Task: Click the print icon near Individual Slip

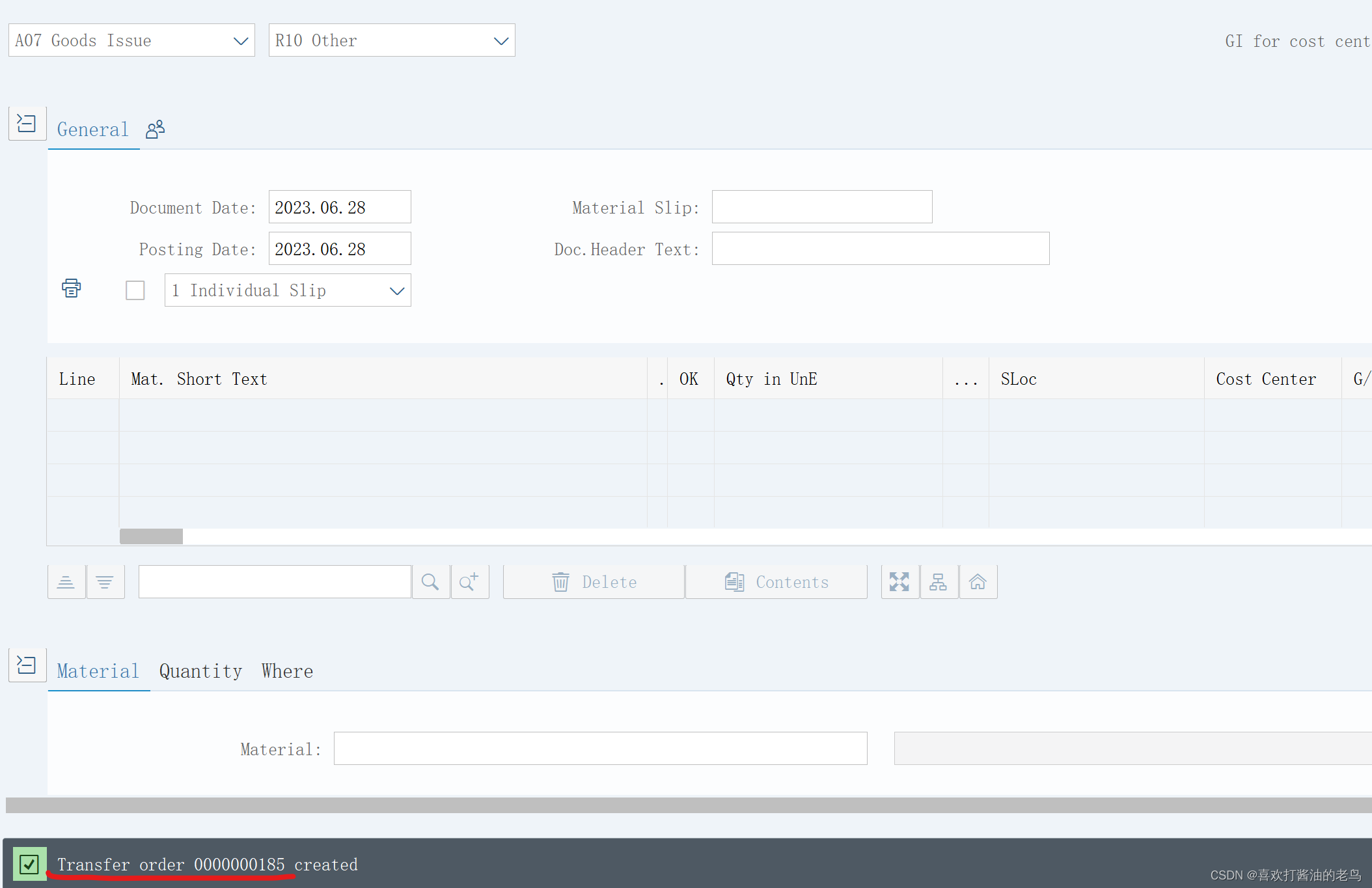Action: click(70, 288)
